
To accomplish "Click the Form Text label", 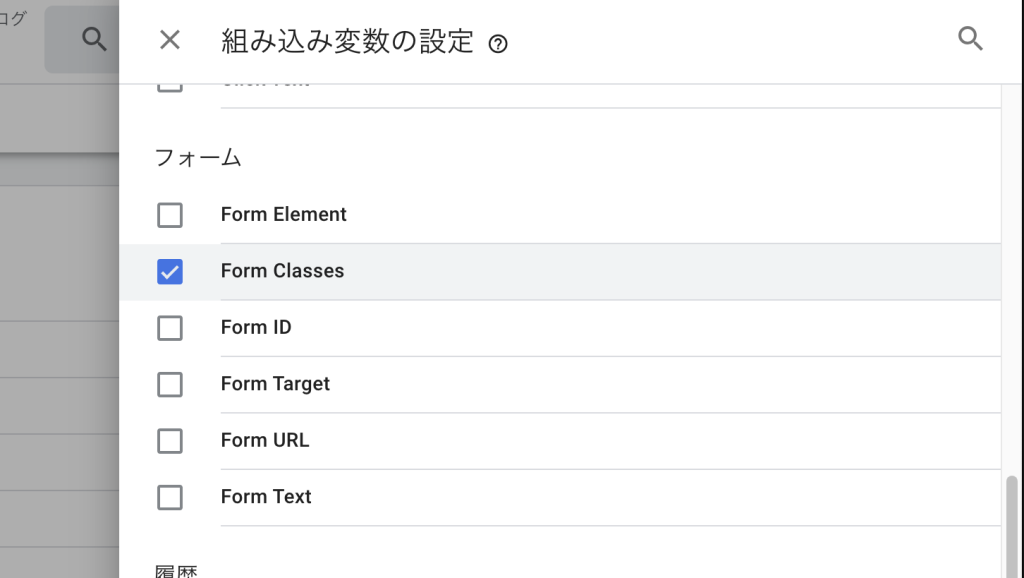I will tap(266, 496).
